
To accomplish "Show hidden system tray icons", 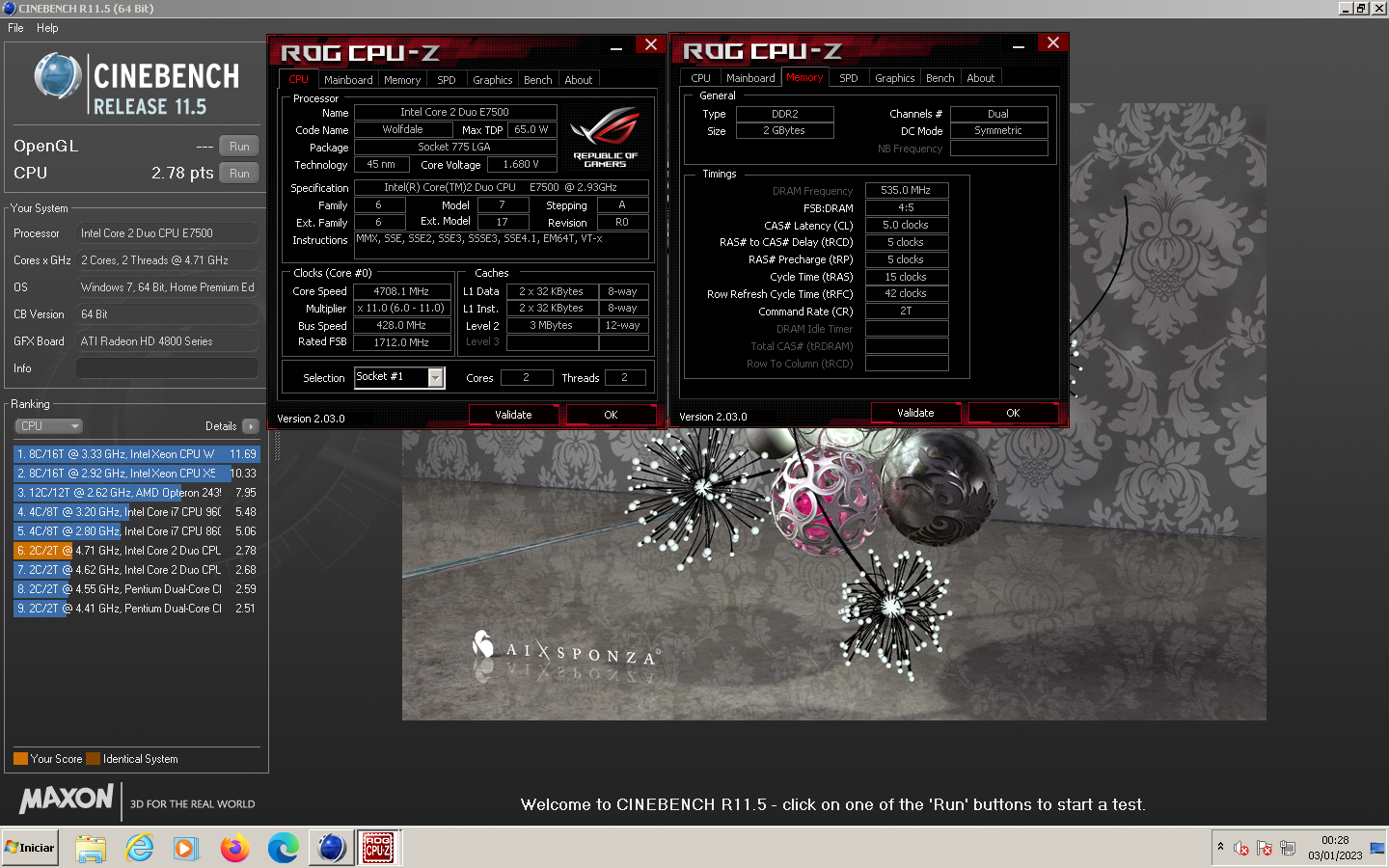I will pyautogui.click(x=1220, y=847).
